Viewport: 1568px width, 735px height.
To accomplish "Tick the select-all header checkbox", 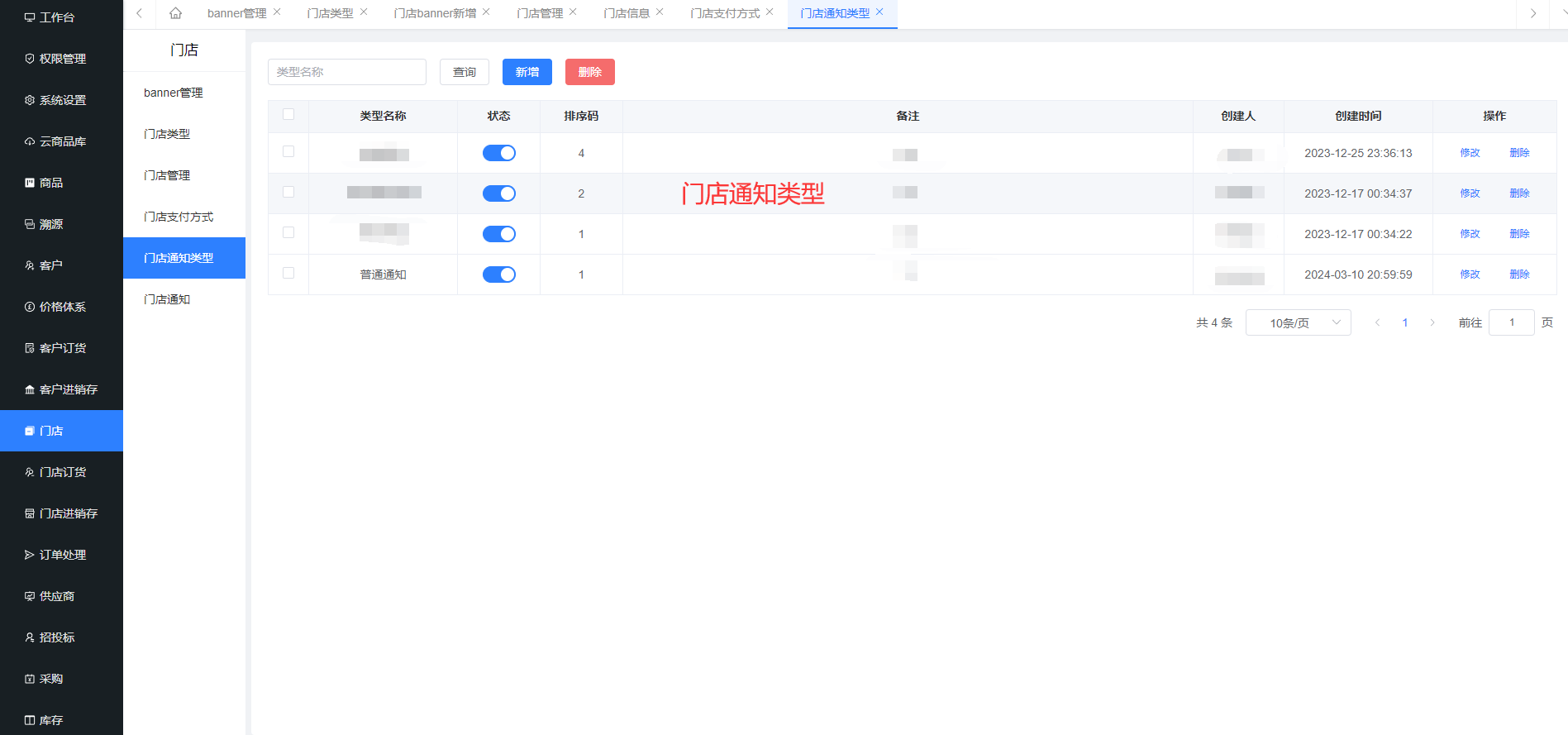I will coord(288,114).
